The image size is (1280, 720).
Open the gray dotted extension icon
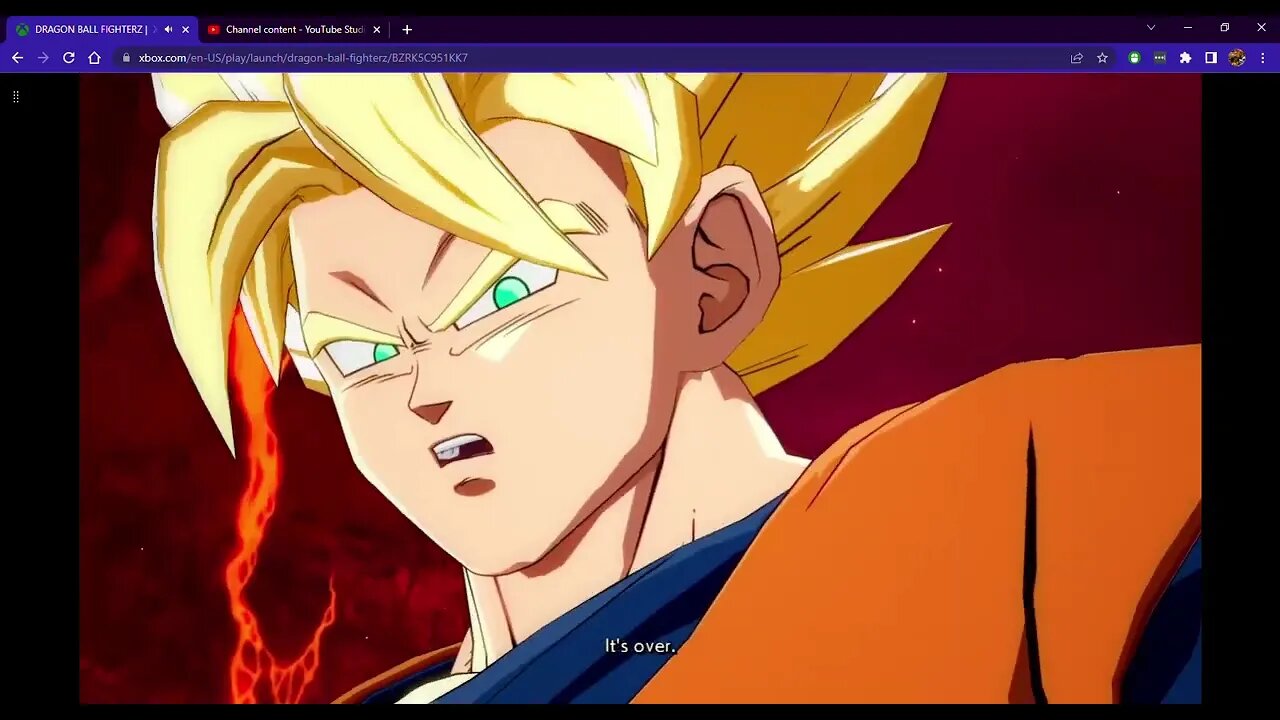point(1160,58)
